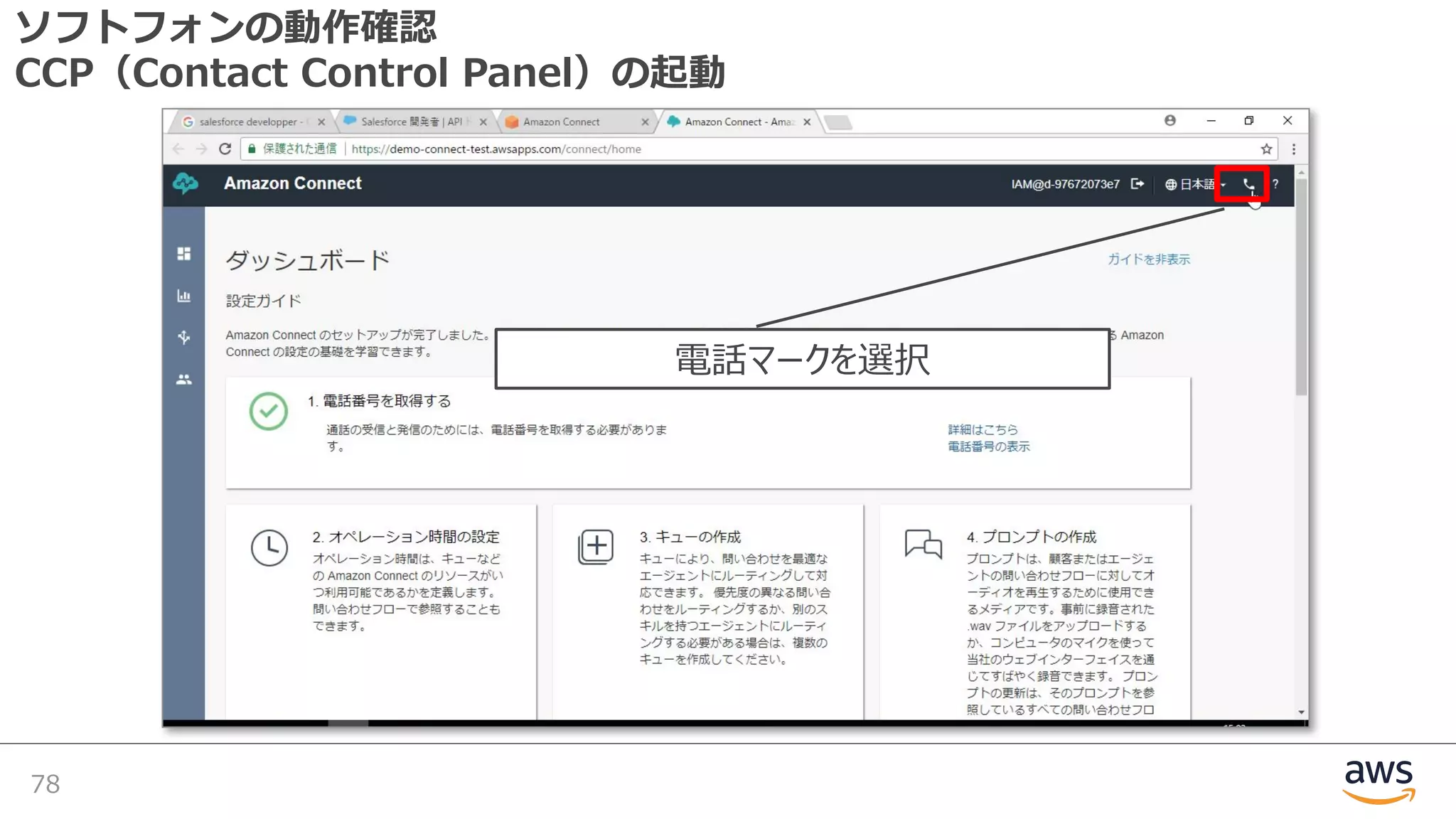Open the dashboard grid icon in sidebar
The width and height of the screenshot is (1456, 819).
coord(184,254)
